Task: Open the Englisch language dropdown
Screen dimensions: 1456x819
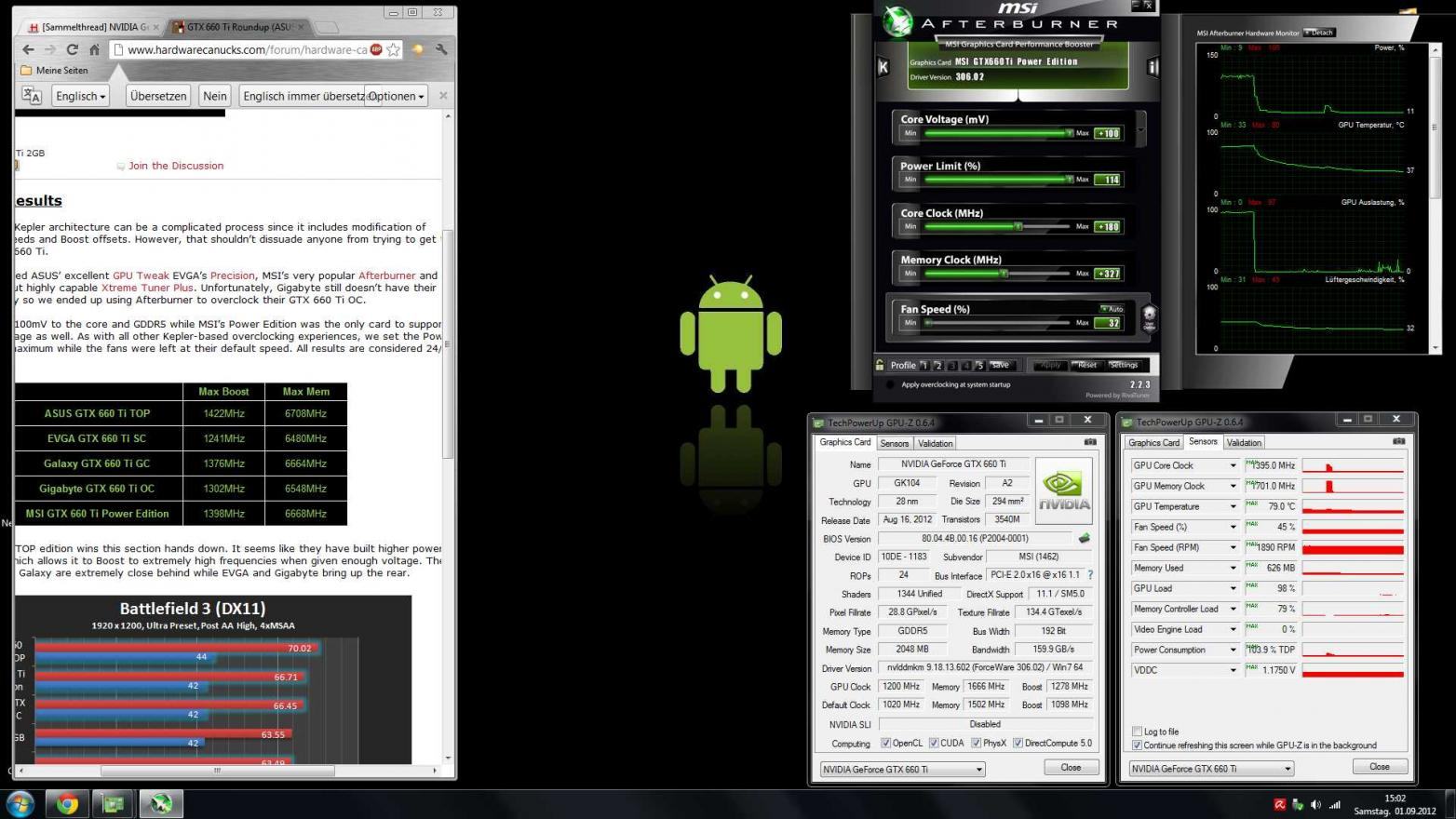Action: click(x=80, y=96)
